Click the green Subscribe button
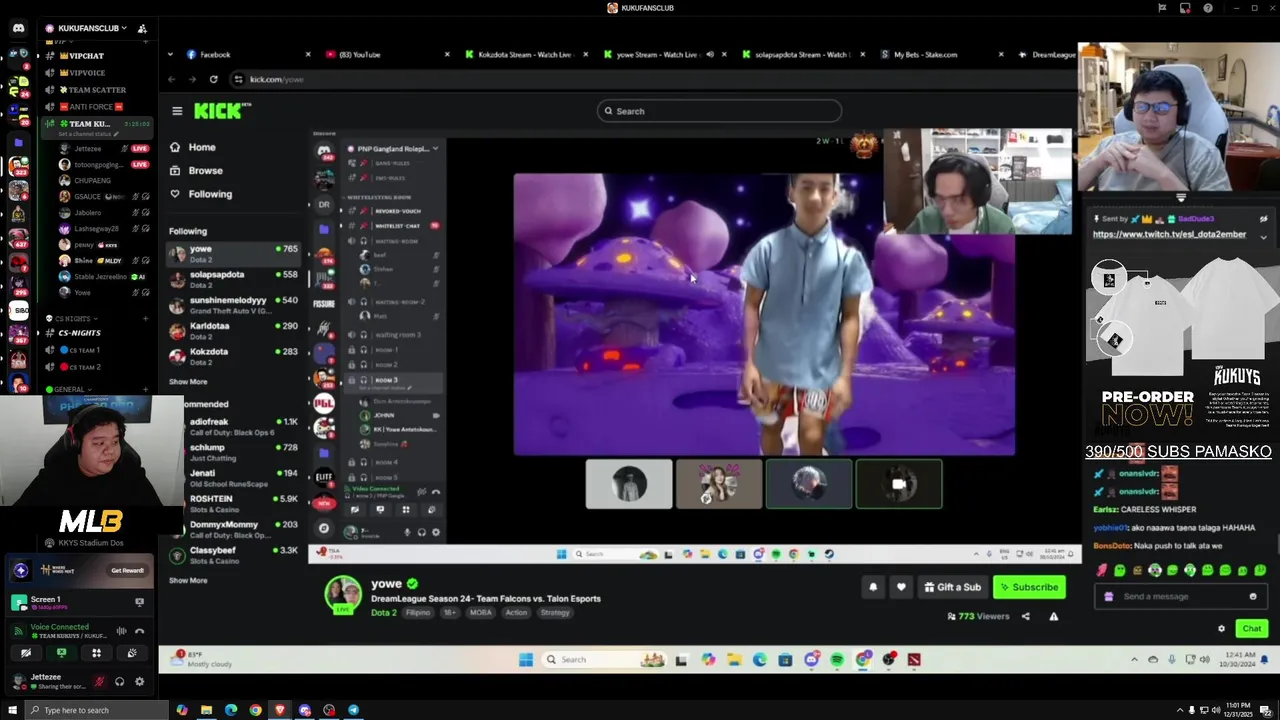Image resolution: width=1280 pixels, height=720 pixels. click(1029, 587)
